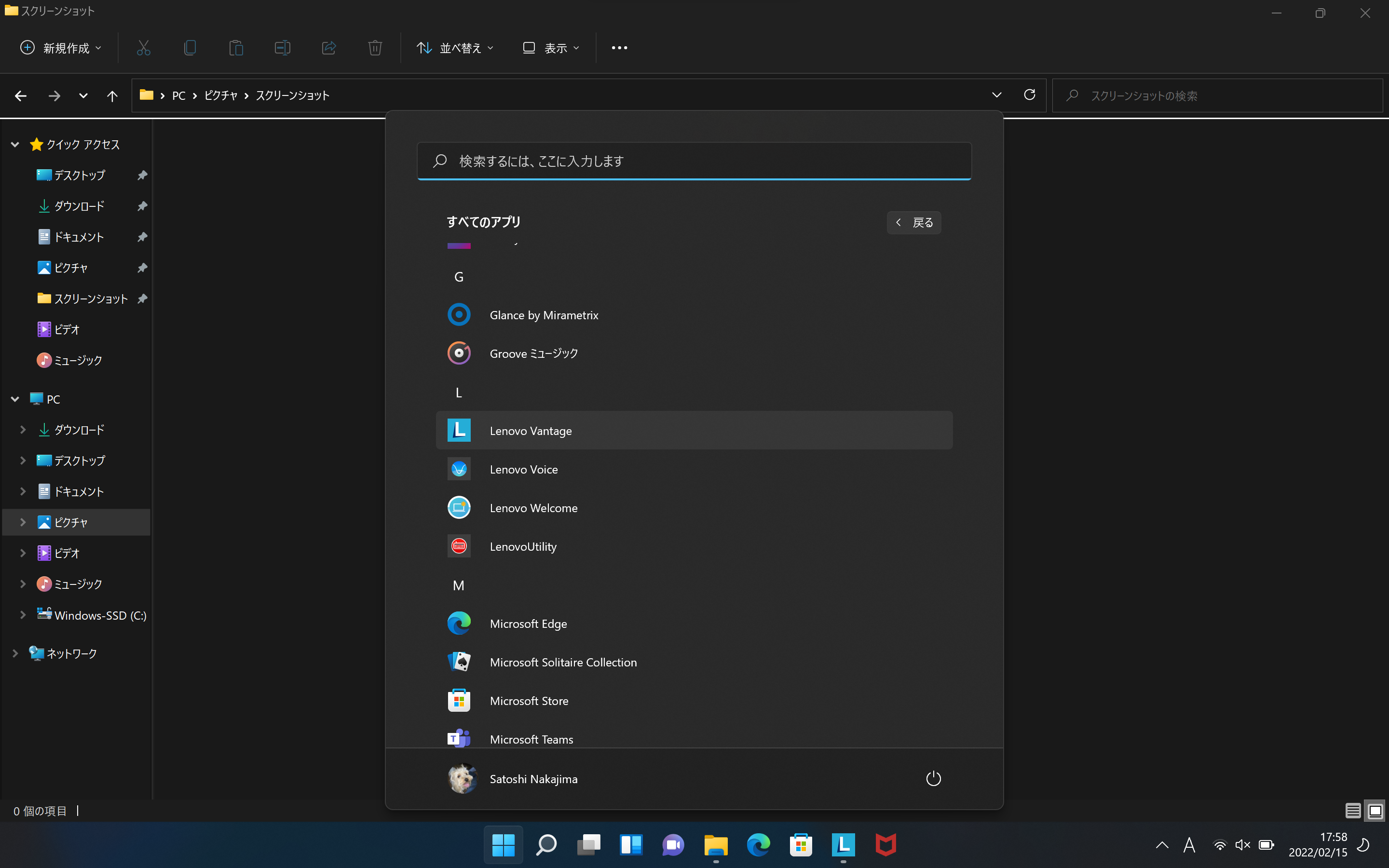Viewport: 1389px width, 868px height.
Task: Click the Share icon in toolbar
Action: click(329, 48)
